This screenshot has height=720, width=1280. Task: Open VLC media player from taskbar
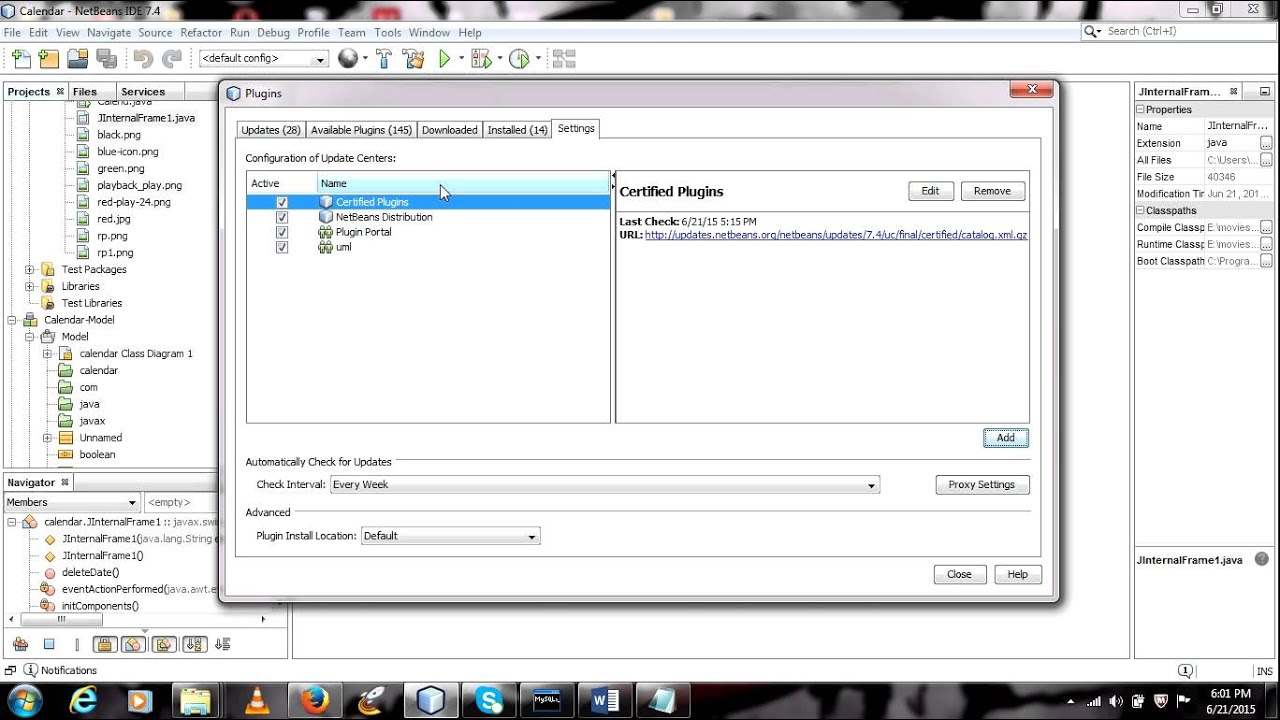[257, 700]
